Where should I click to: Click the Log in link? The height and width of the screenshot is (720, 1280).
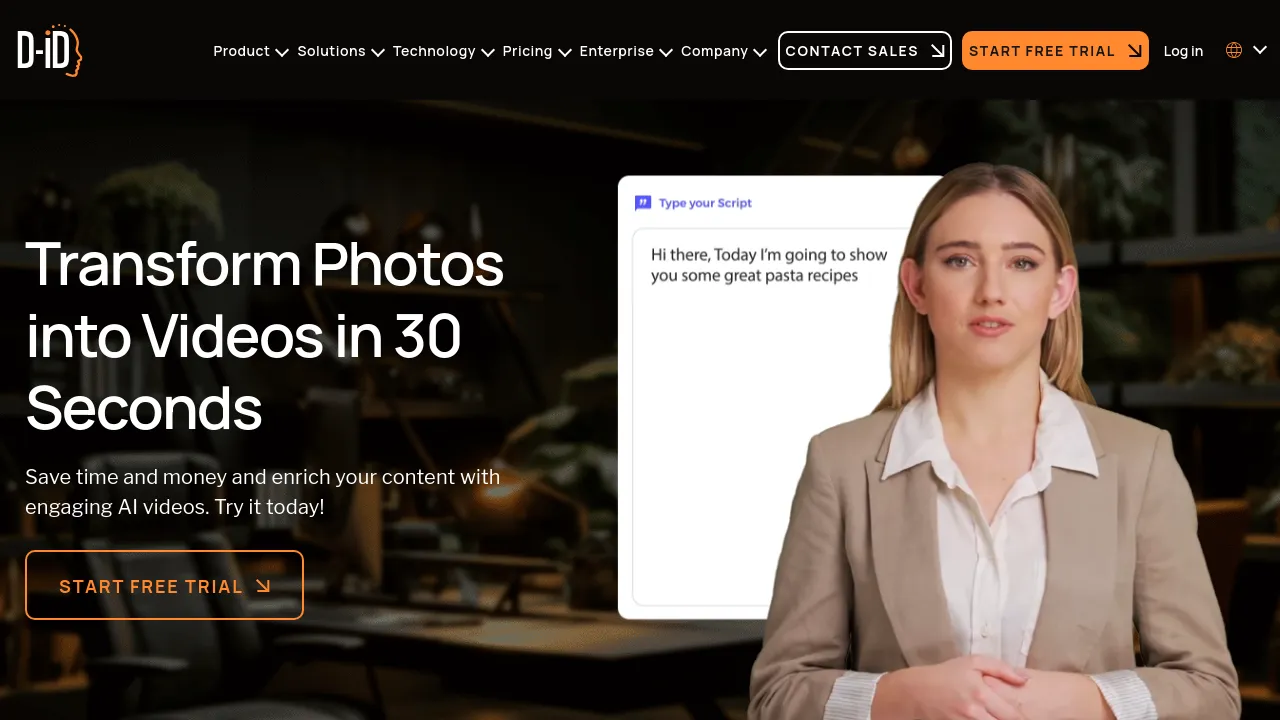[x=1183, y=51]
